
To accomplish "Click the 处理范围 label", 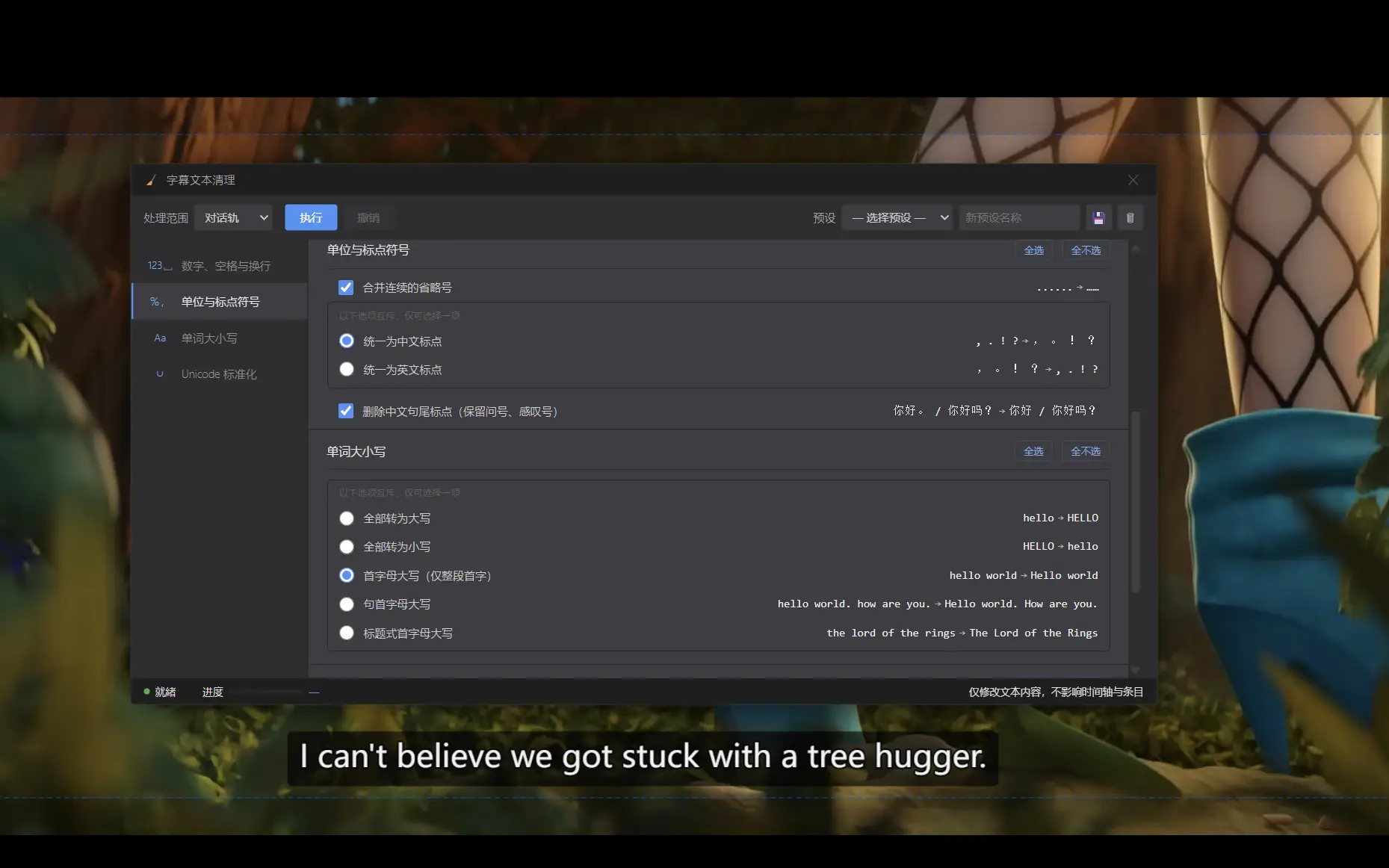I will (166, 218).
